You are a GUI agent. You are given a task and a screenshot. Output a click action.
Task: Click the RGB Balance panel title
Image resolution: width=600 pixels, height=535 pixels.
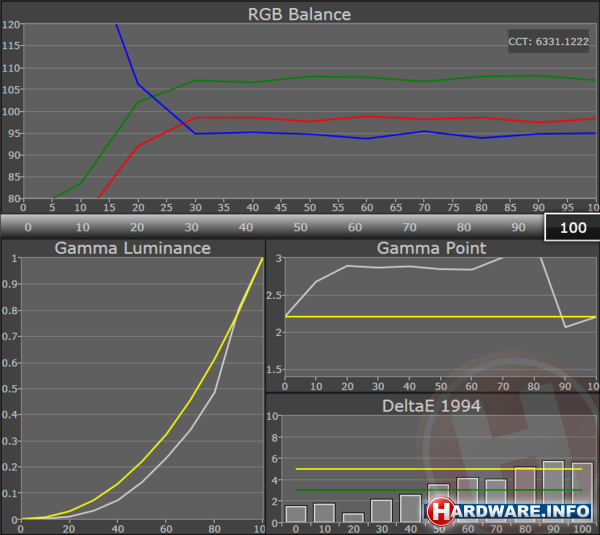click(x=300, y=13)
